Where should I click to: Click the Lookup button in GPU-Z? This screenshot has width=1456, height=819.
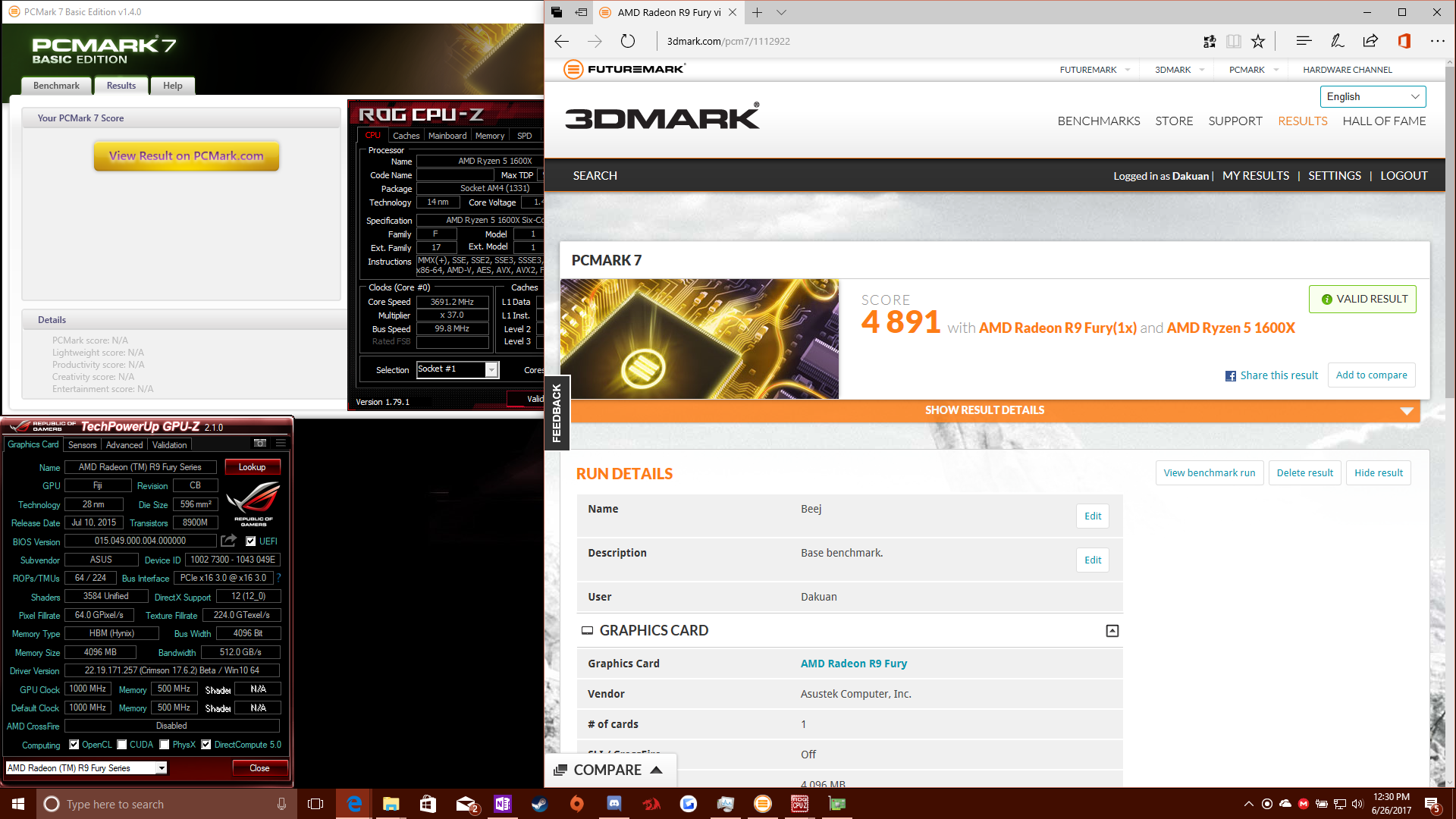[253, 467]
